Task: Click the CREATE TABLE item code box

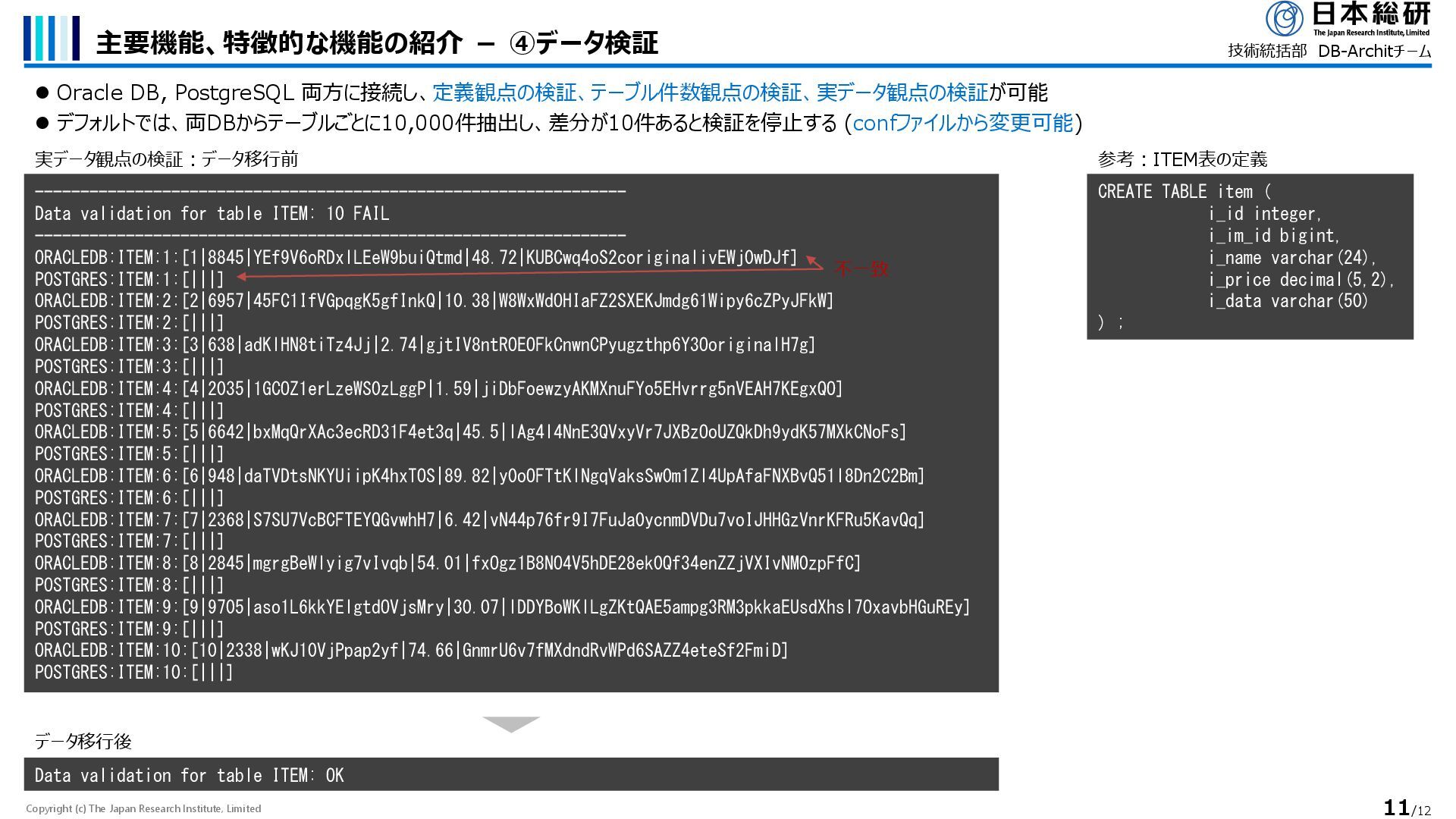Action: coord(1249,256)
